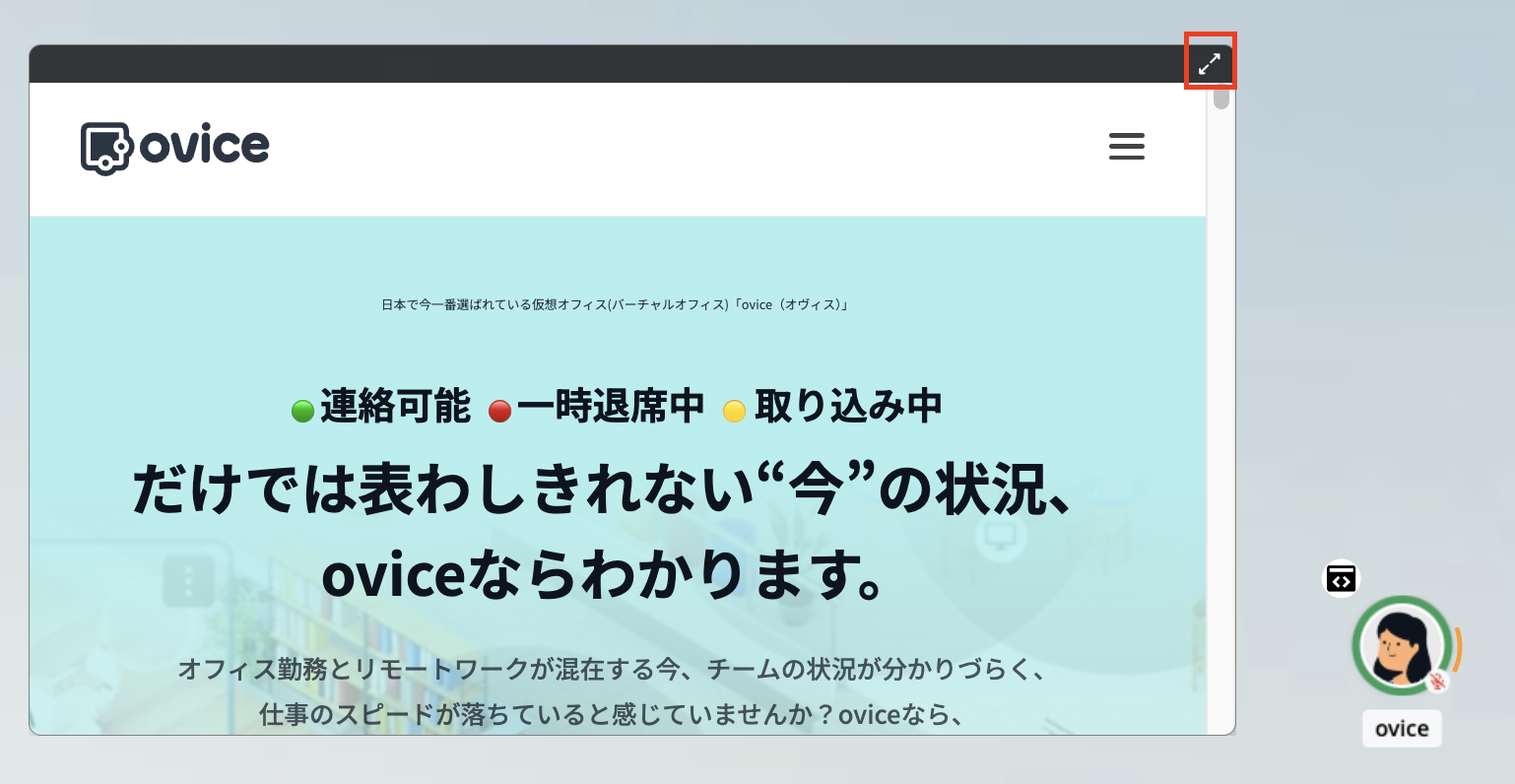Click the '取り込み中' status text
Image resolution: width=1515 pixels, height=784 pixels.
tap(848, 406)
